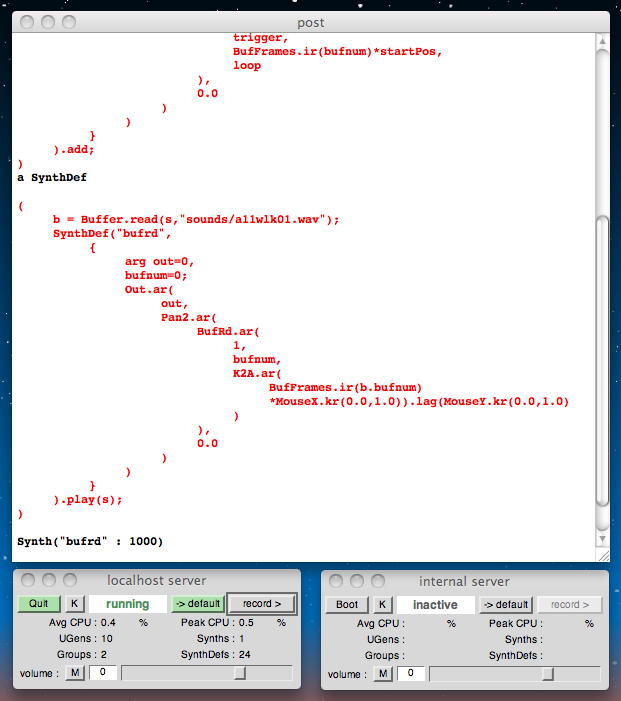Click the 'a SynthDef' output line

pos(52,177)
